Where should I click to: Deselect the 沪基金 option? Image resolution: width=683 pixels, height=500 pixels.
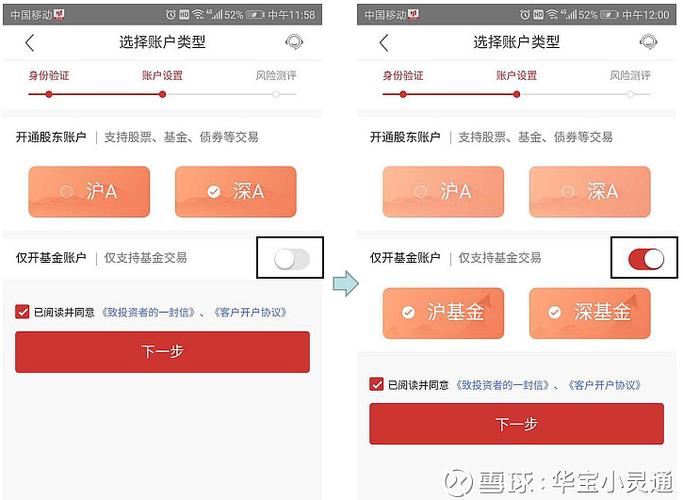443,313
